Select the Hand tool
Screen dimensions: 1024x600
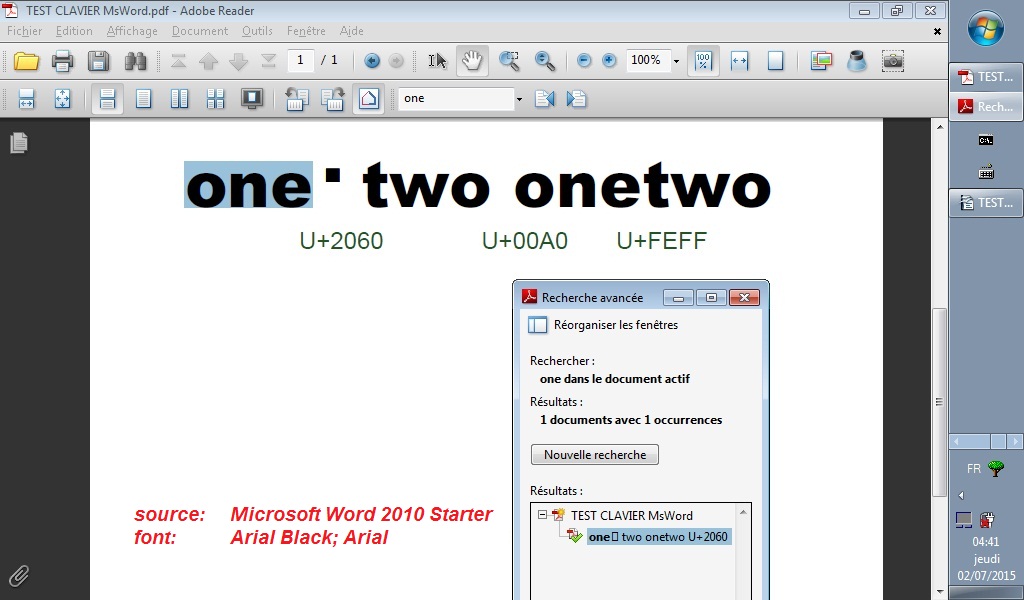[472, 61]
